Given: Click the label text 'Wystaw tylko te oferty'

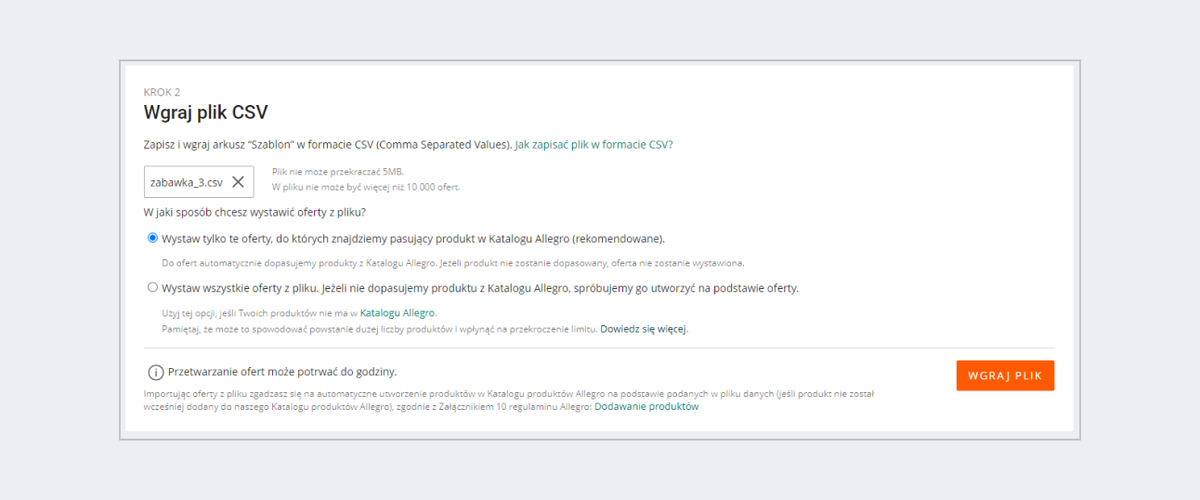Looking at the screenshot, I should coord(217,239).
